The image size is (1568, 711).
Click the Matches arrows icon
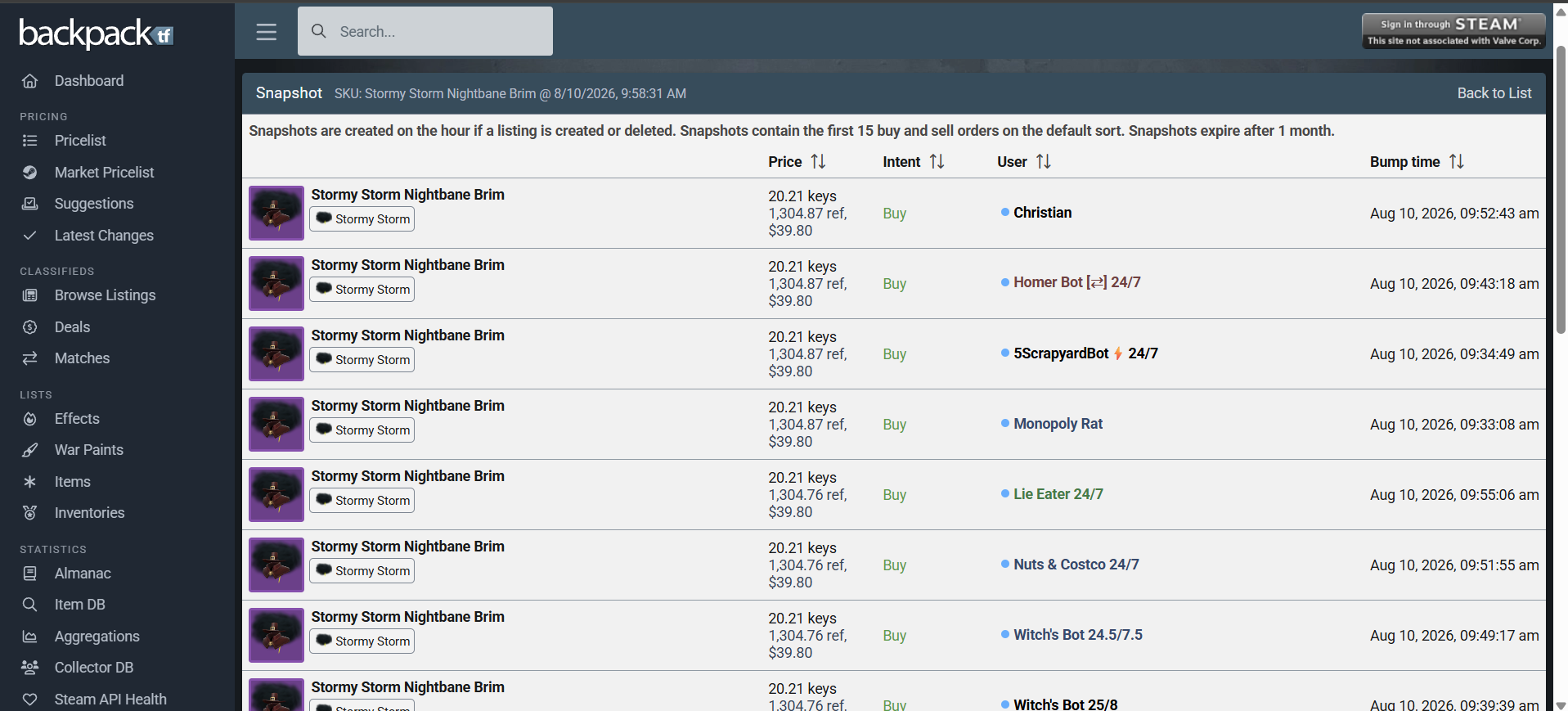[x=30, y=358]
